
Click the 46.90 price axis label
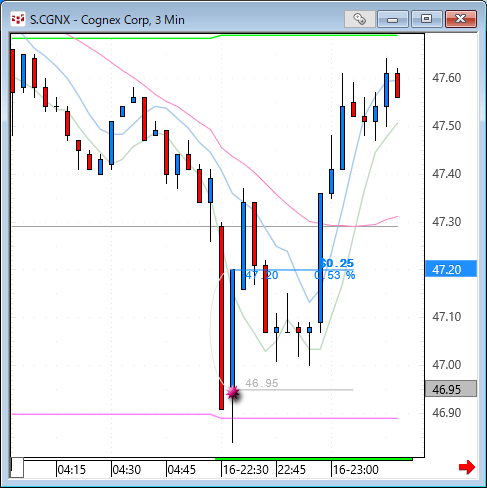pyautogui.click(x=446, y=413)
